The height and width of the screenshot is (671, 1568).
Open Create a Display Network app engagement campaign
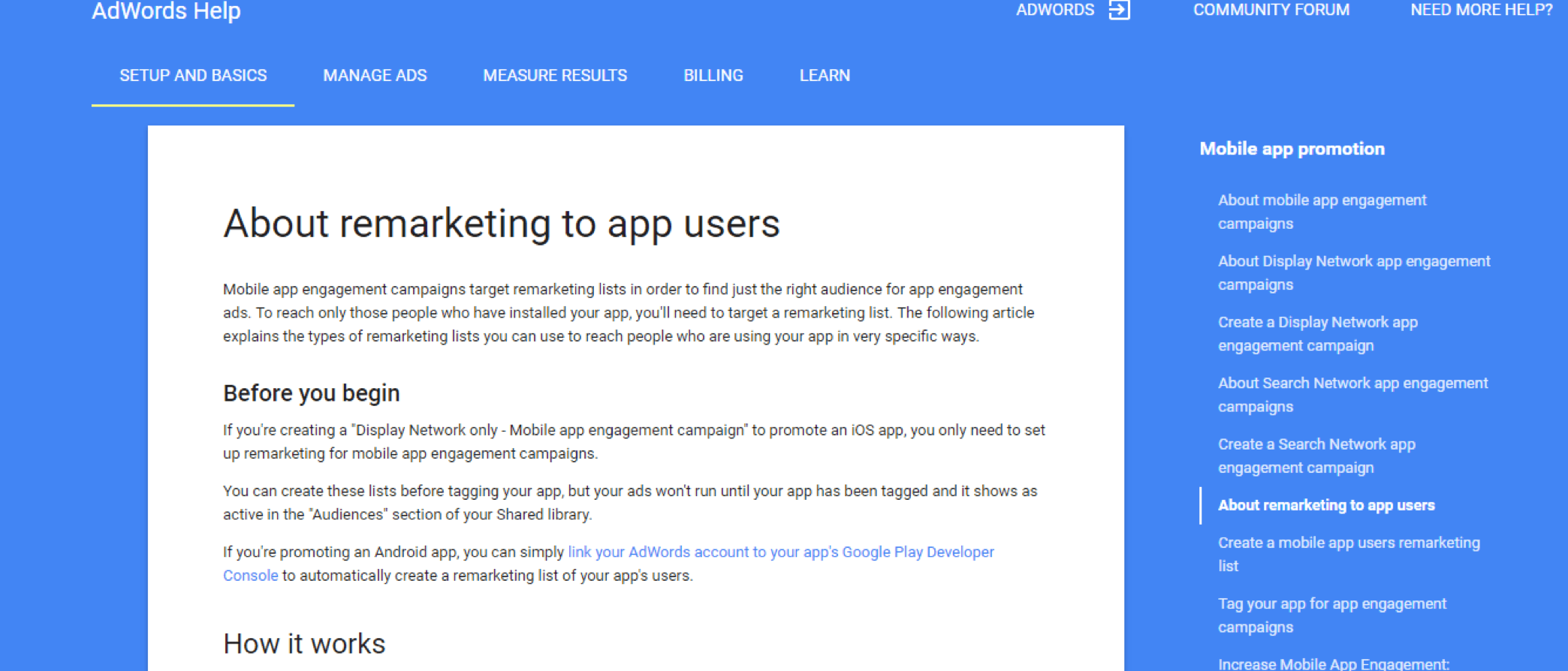pyautogui.click(x=1317, y=333)
